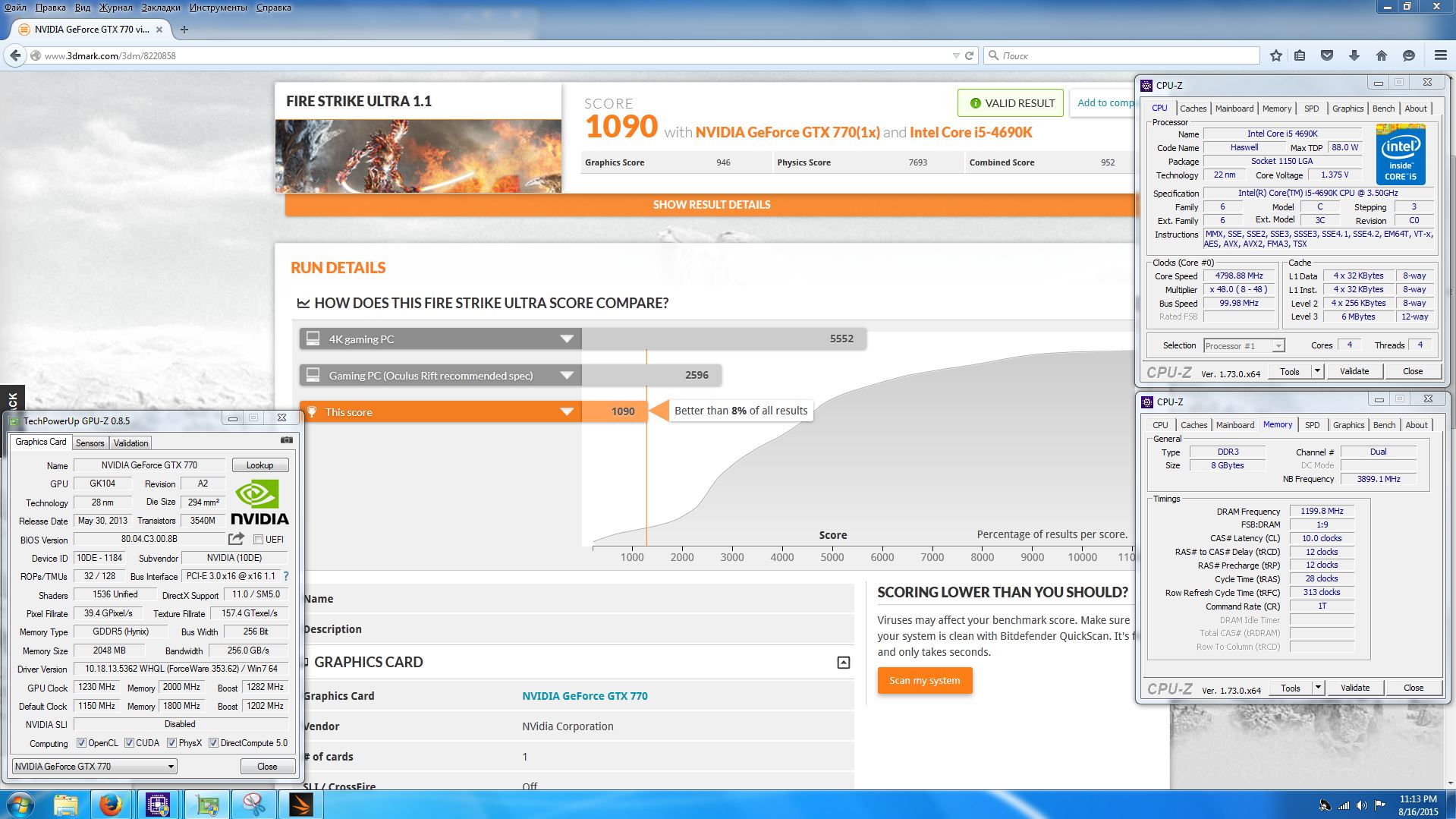Collapse the Graphics Card section expander
This screenshot has width=1456, height=819.
pyautogui.click(x=843, y=663)
